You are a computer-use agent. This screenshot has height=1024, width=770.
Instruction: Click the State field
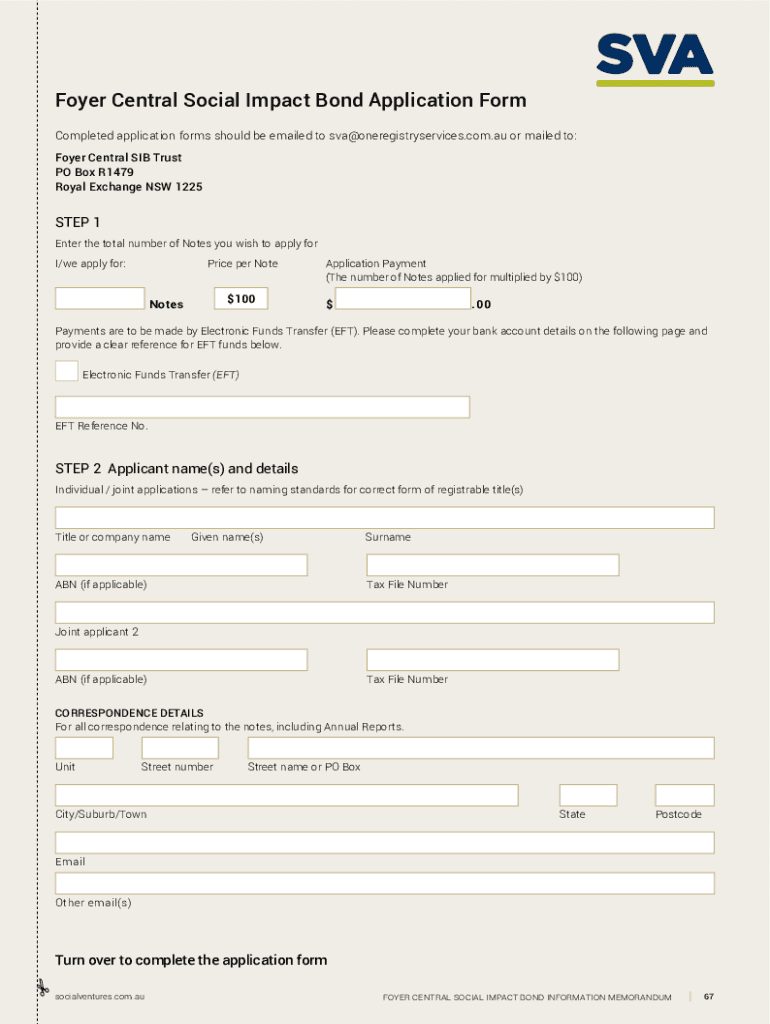click(587, 795)
